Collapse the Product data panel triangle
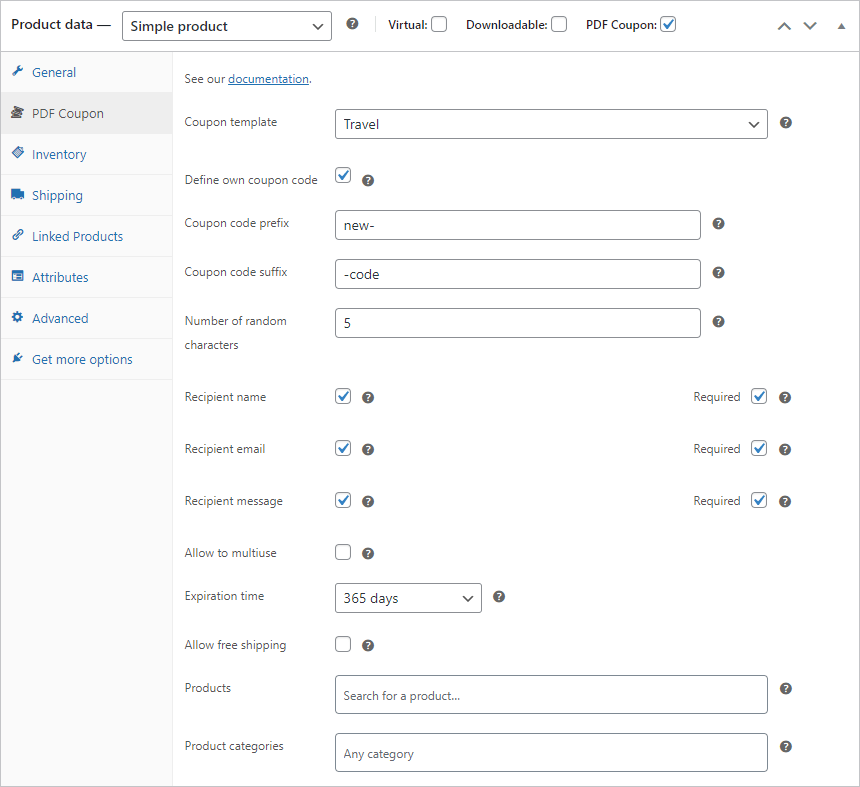The height and width of the screenshot is (787, 860). tap(841, 26)
